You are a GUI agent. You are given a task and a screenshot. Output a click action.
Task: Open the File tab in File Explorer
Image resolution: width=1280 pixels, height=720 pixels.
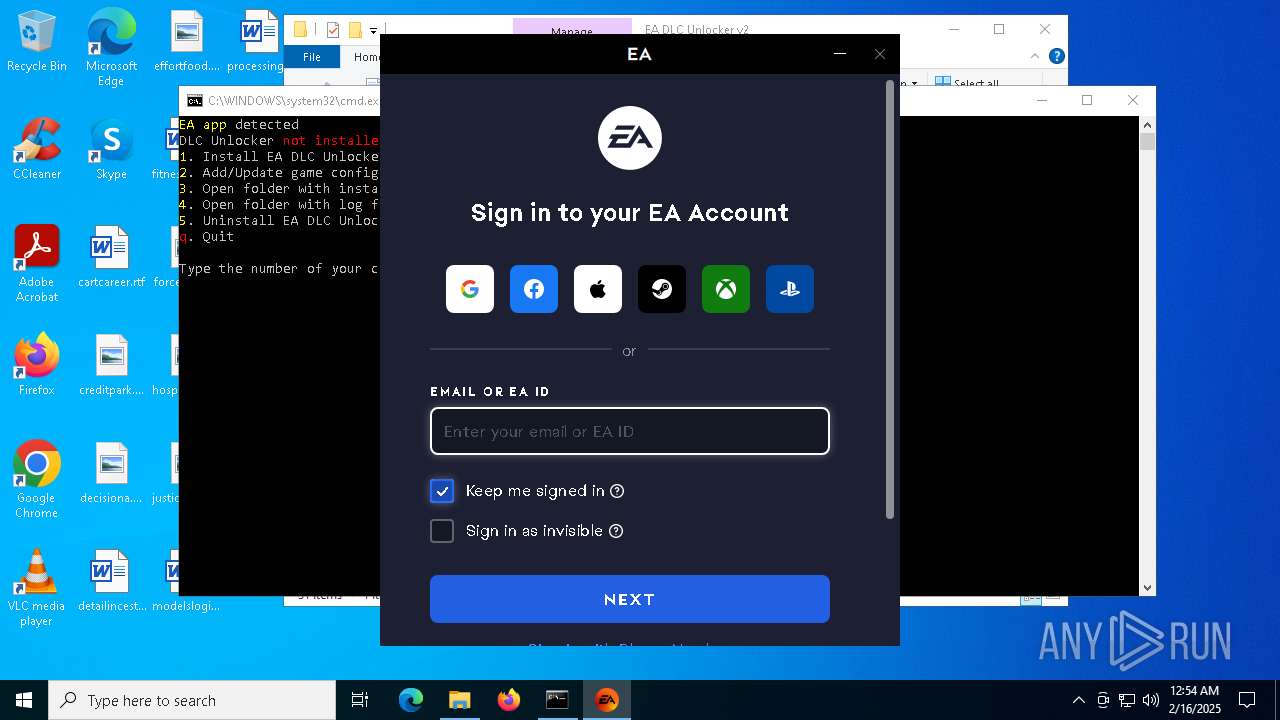point(312,57)
